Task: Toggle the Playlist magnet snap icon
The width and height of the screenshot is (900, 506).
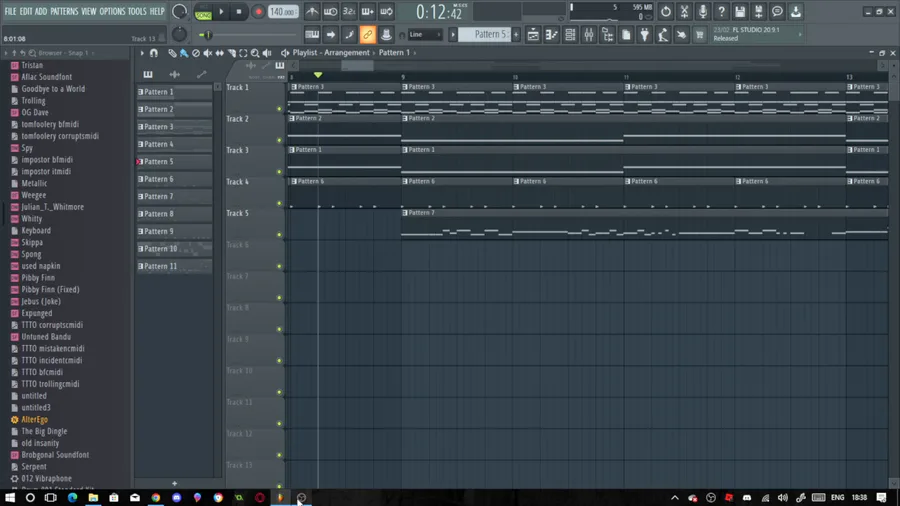Action: tap(154, 53)
